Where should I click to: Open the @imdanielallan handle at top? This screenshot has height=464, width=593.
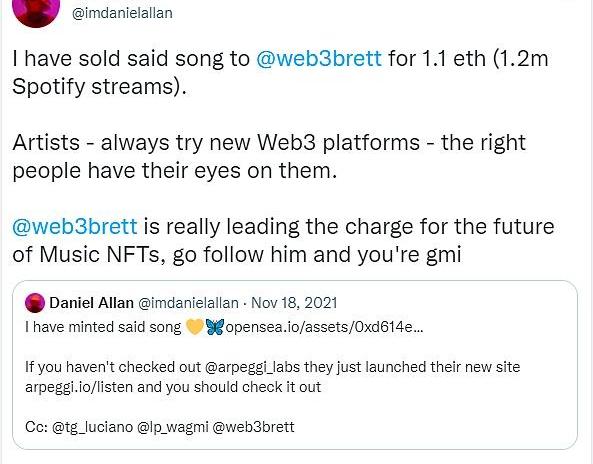[122, 13]
